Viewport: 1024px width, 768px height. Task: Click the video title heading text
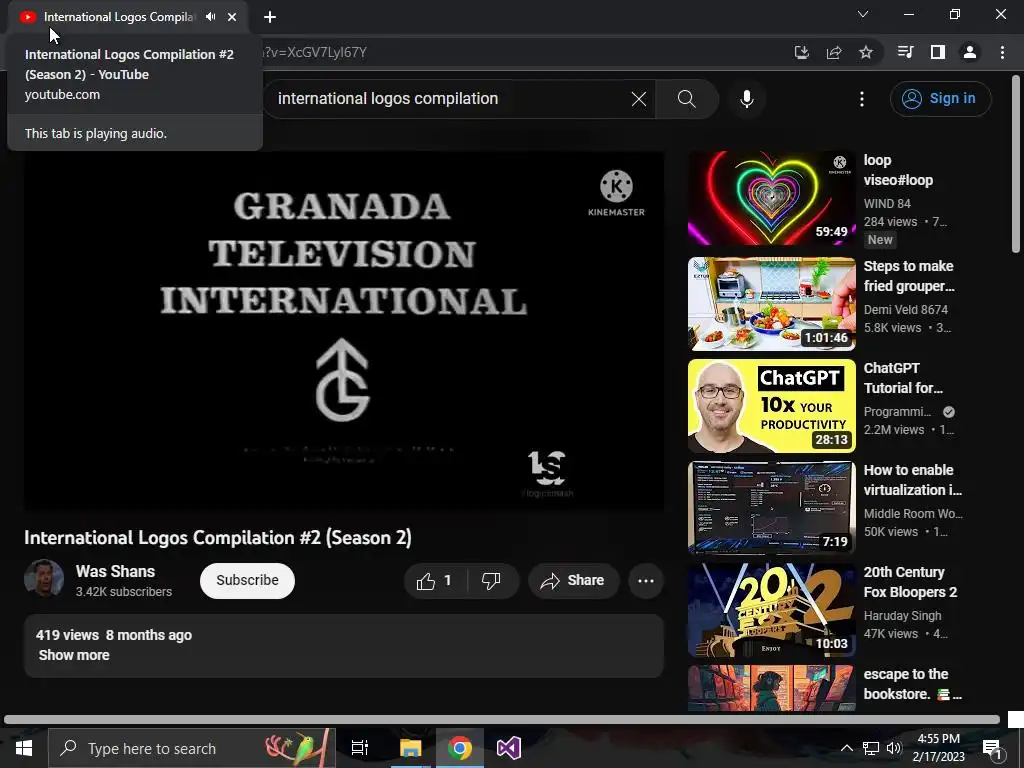pyautogui.click(x=217, y=537)
